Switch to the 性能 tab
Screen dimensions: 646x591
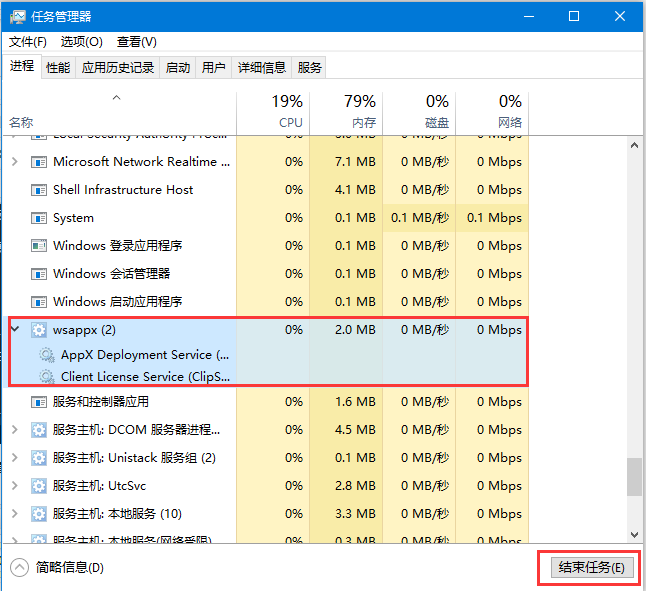point(58,68)
